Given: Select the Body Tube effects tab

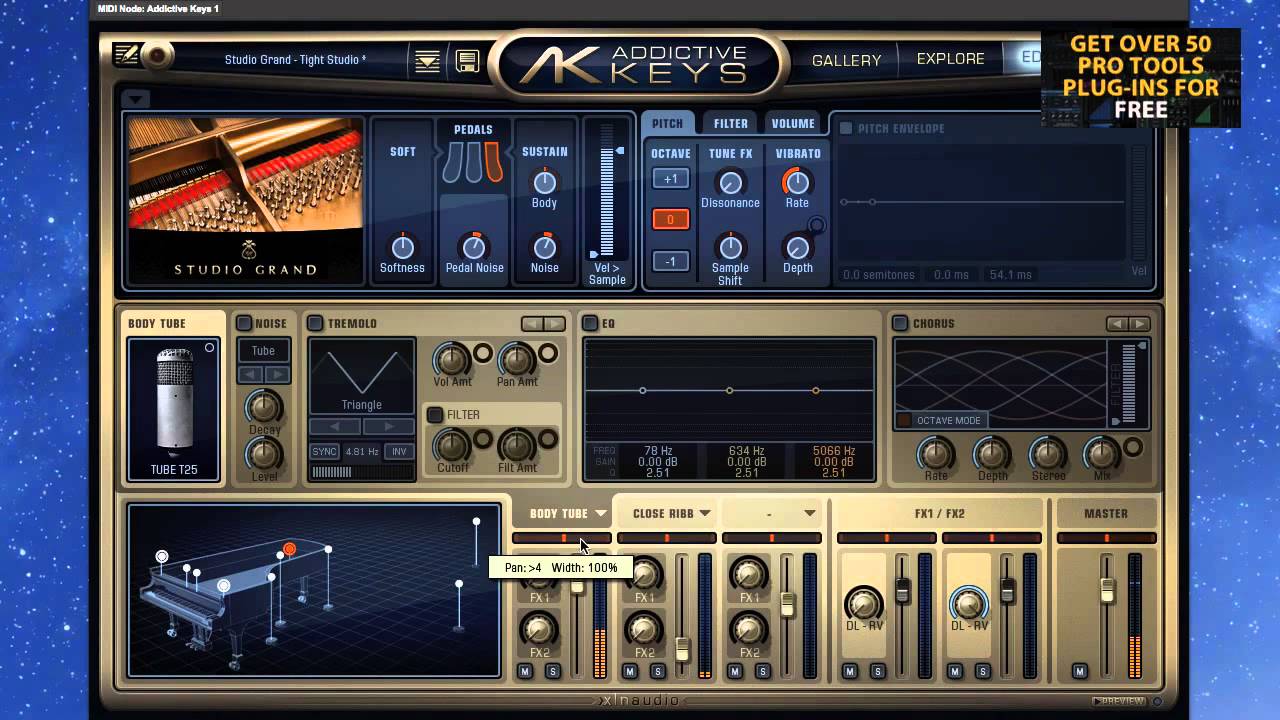Looking at the screenshot, I should [157, 323].
